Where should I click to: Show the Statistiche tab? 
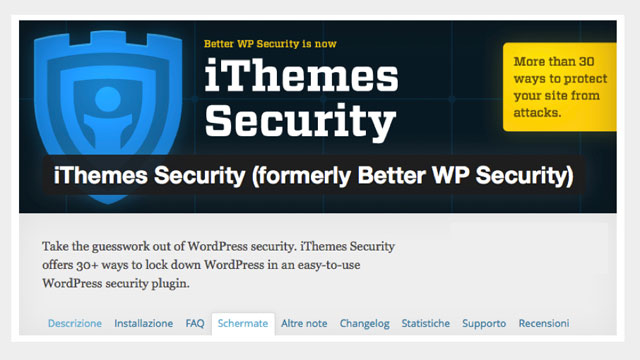point(426,324)
